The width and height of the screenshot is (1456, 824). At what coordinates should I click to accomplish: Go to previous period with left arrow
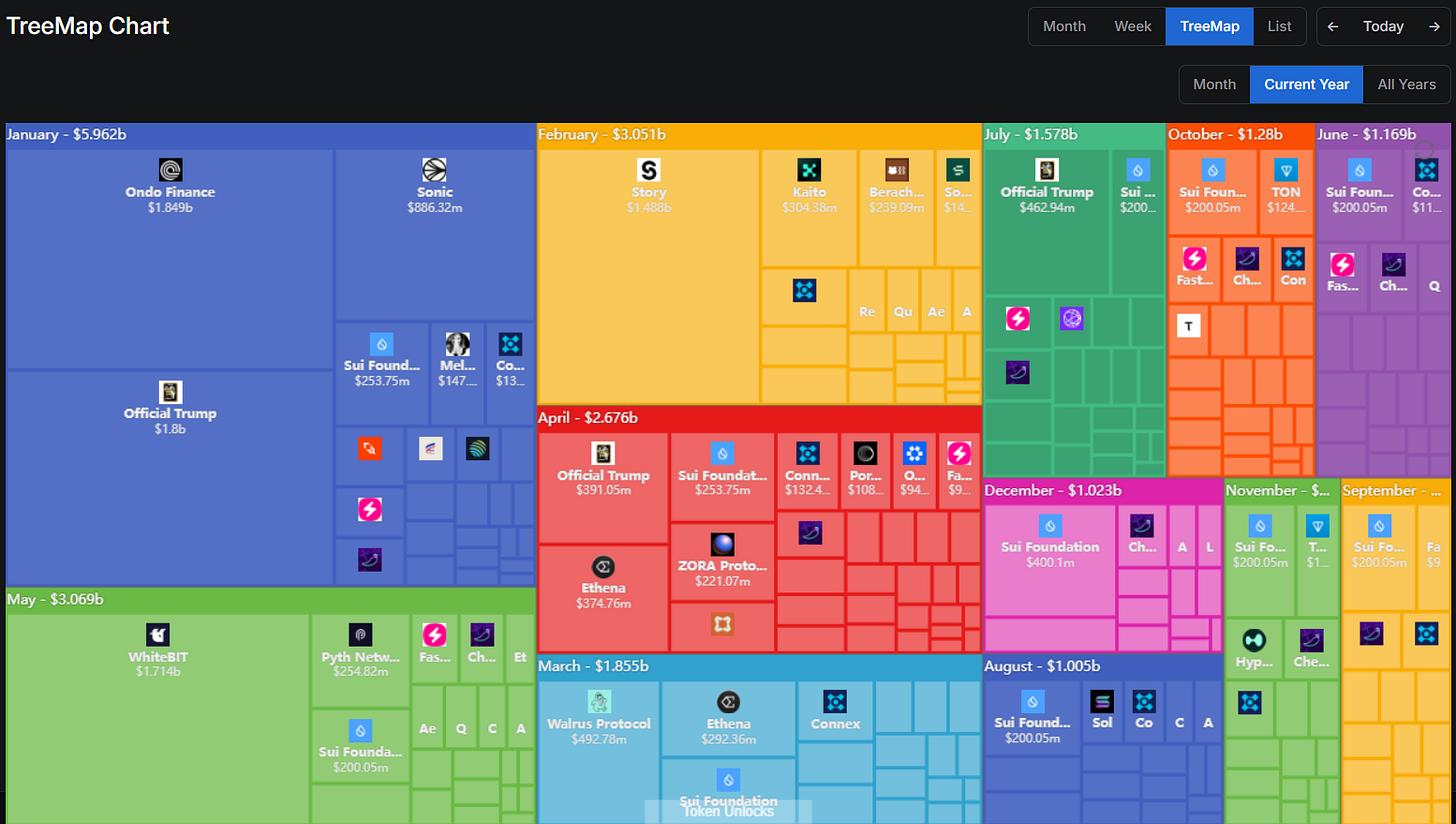[1333, 27]
